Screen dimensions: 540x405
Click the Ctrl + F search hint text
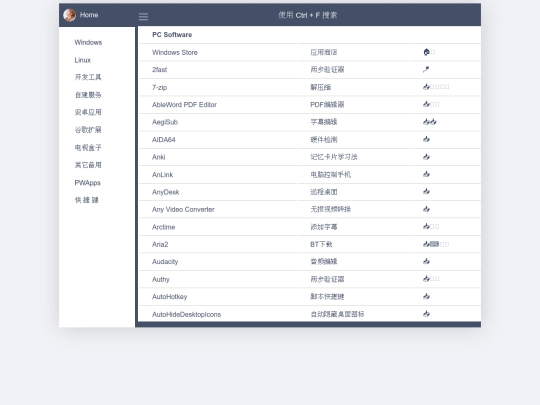pyautogui.click(x=308, y=15)
